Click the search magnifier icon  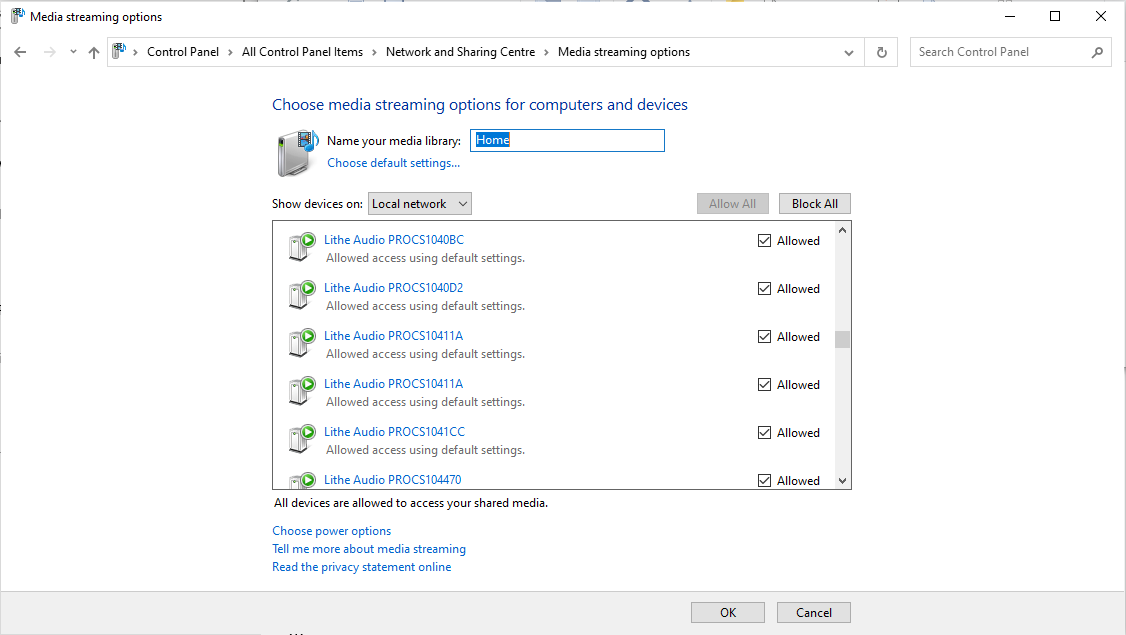(x=1097, y=52)
